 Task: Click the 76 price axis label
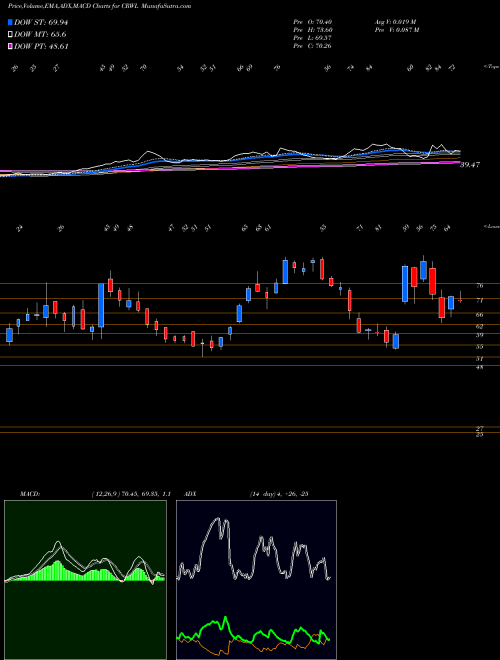pos(479,286)
